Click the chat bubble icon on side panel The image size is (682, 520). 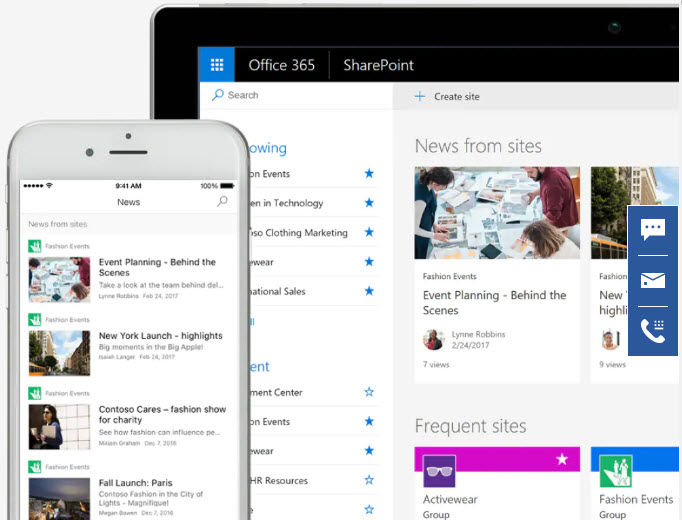pyautogui.click(x=653, y=230)
